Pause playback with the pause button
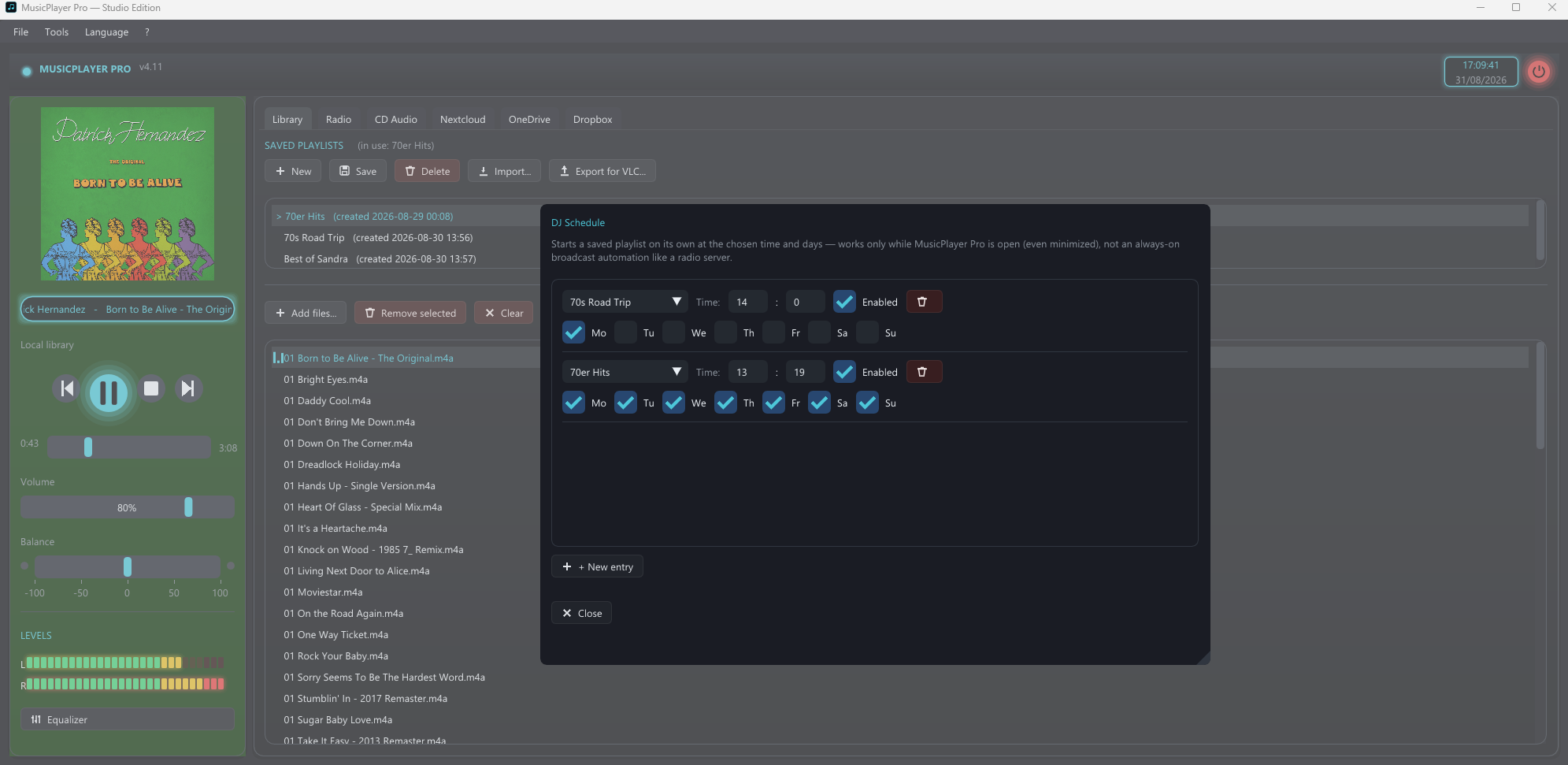 pyautogui.click(x=109, y=392)
